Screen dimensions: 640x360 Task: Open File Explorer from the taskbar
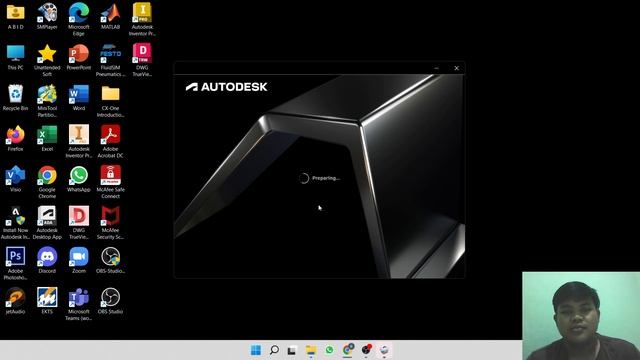(311, 350)
